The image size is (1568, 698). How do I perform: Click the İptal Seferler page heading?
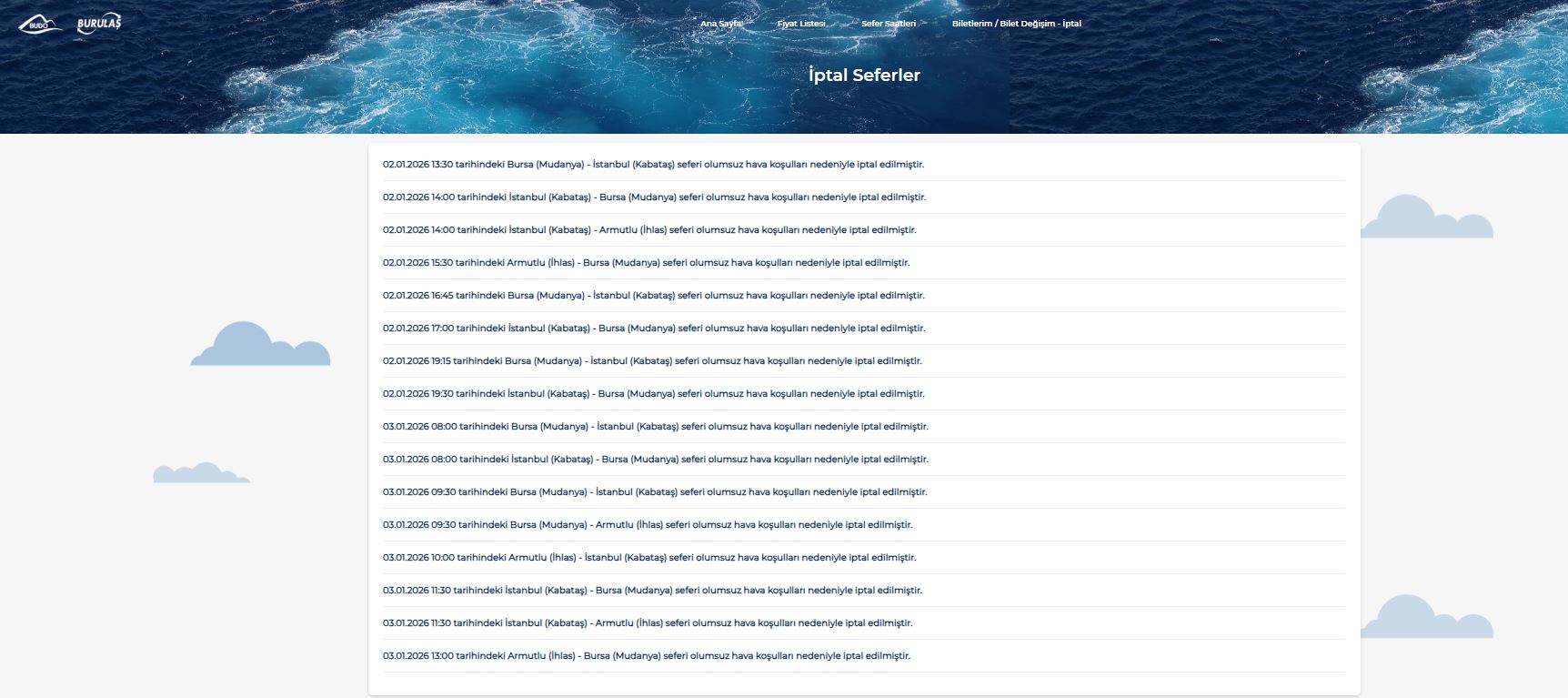pyautogui.click(x=864, y=76)
